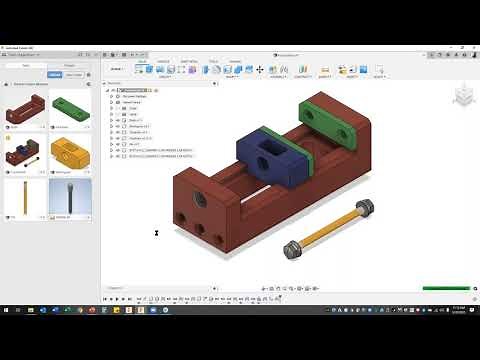Open data panel settings gear
Viewport: 480px width, 360px height.
pos(89,75)
